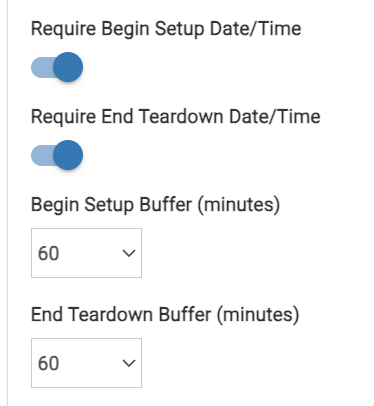Click the light-blue track of End Teardown switch
The image size is (374, 406).
coord(42,155)
